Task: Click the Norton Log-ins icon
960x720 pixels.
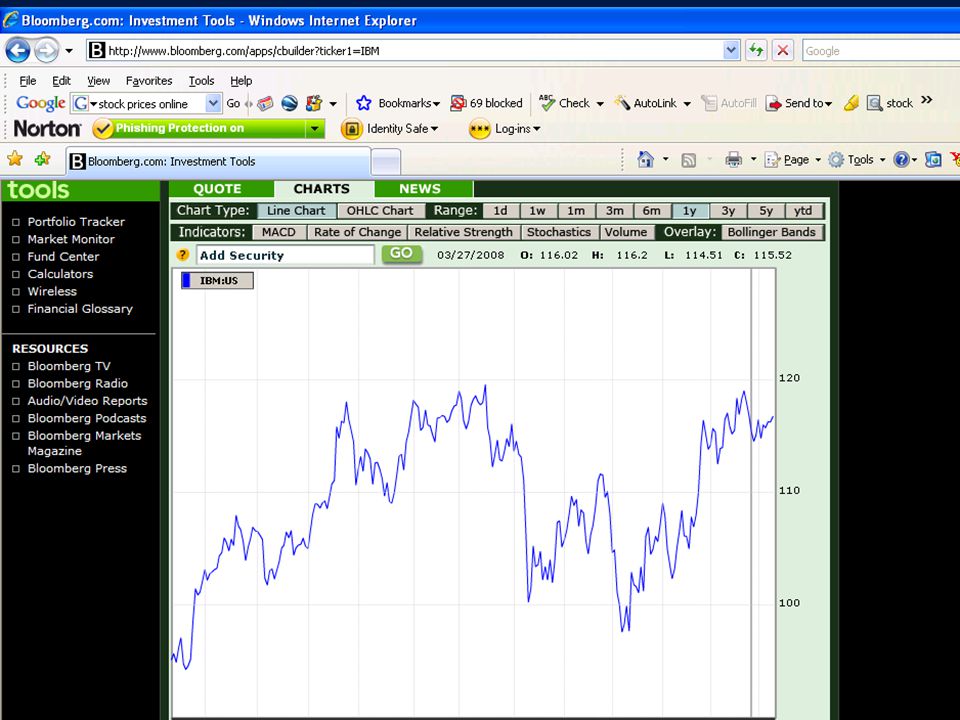Action: (x=479, y=129)
